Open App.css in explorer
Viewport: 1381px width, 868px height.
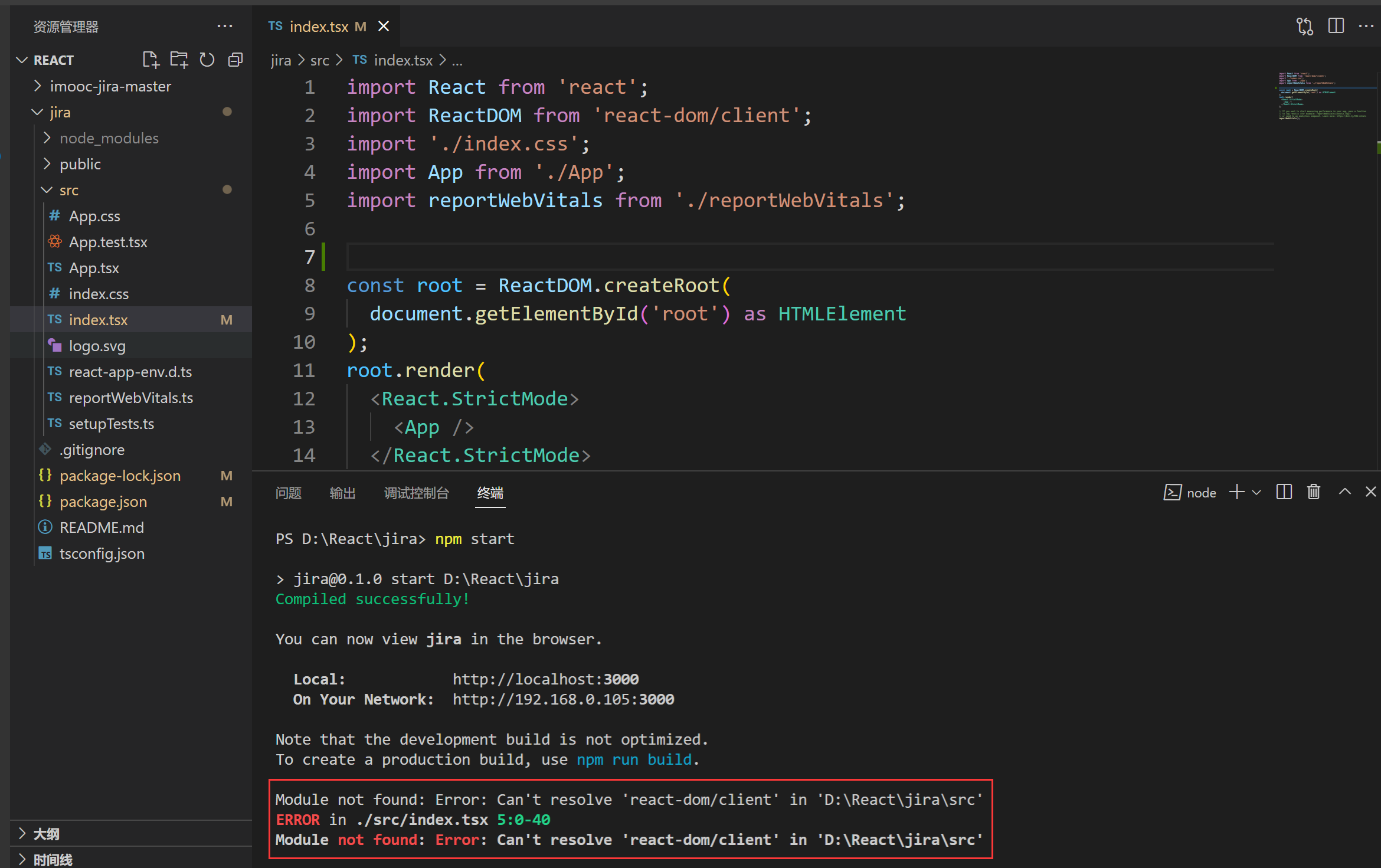tap(131, 216)
